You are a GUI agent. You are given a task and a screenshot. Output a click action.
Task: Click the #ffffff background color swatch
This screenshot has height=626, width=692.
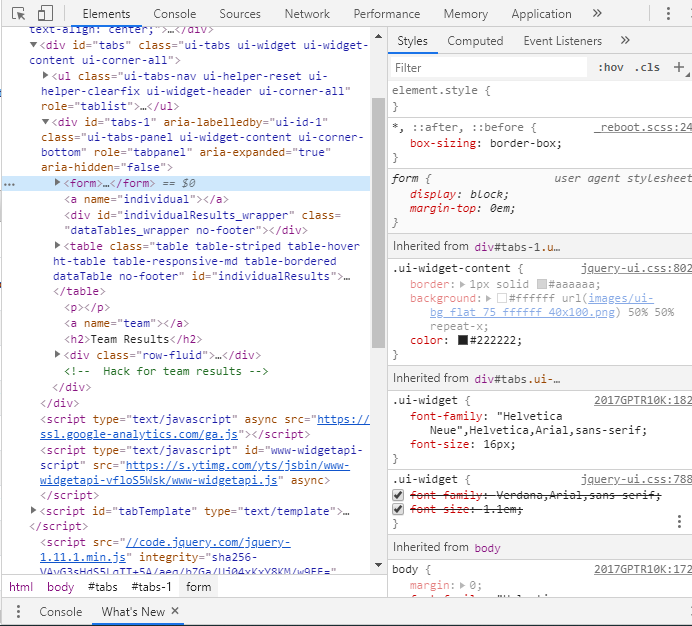pyautogui.click(x=502, y=298)
